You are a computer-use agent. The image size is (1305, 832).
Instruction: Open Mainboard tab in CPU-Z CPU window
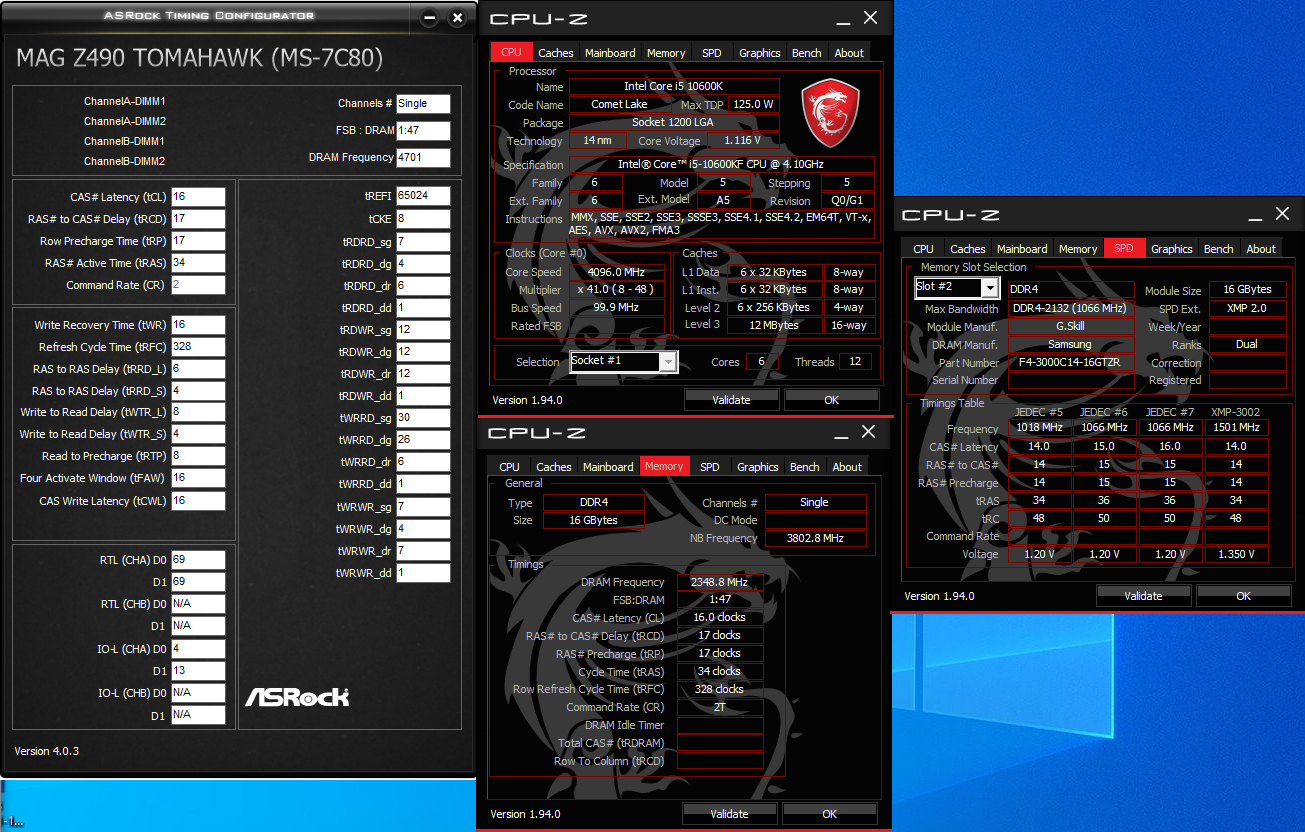(610, 53)
